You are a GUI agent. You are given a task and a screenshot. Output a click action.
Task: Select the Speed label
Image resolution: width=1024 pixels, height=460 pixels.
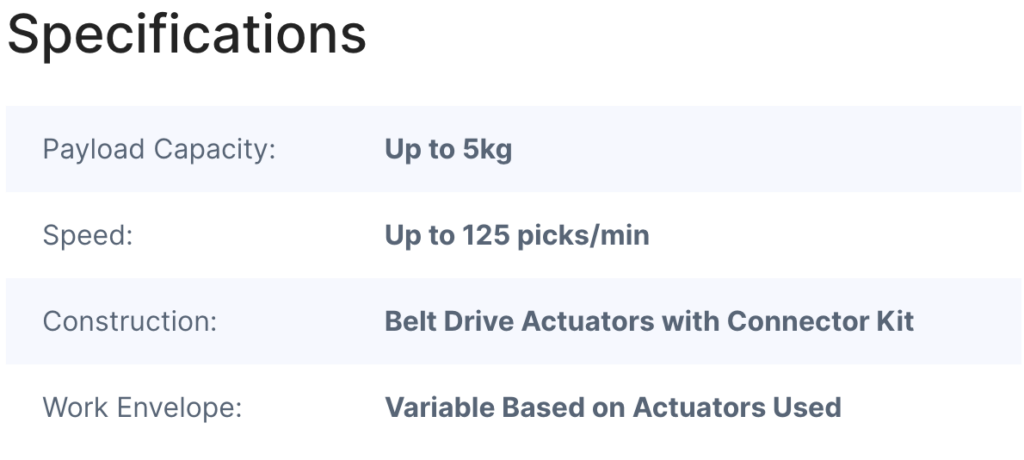88,236
